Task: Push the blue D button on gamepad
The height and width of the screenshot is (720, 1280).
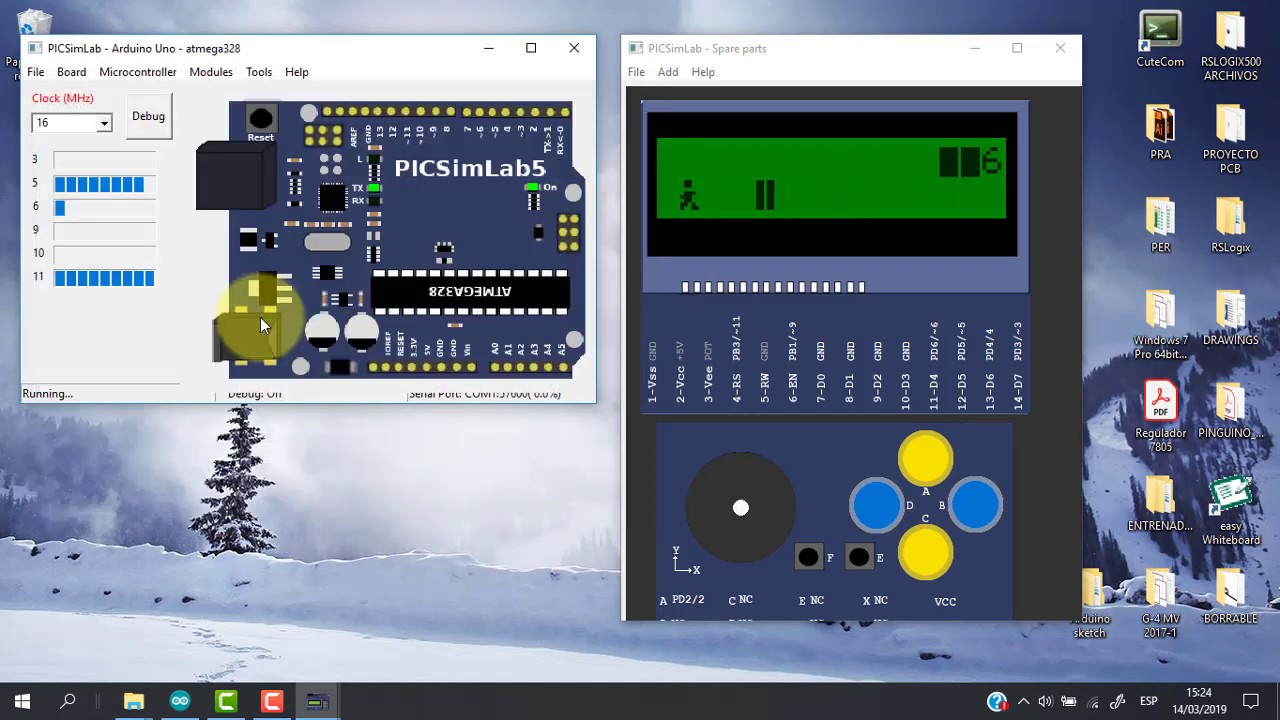Action: click(876, 505)
